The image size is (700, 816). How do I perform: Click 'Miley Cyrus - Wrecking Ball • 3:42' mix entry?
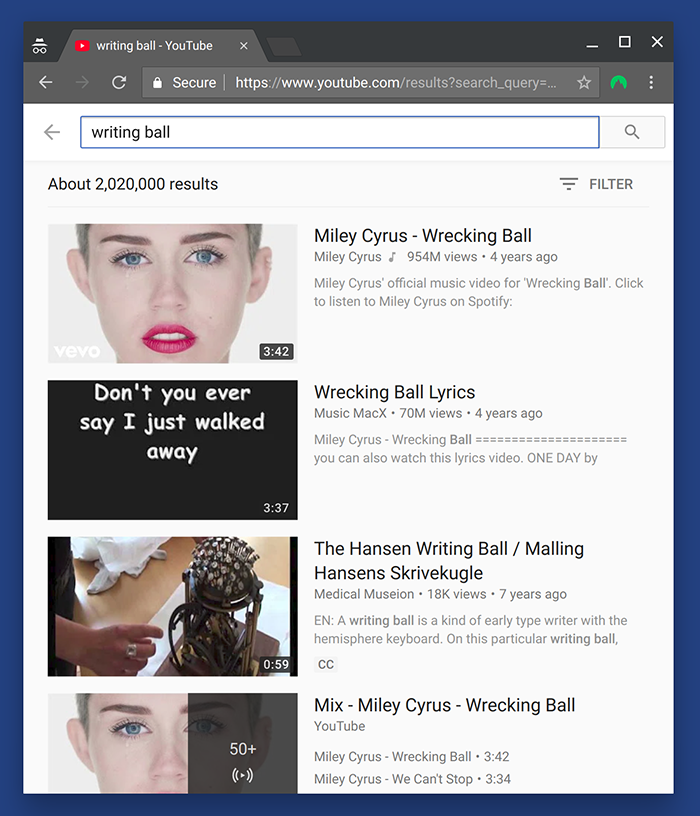(411, 757)
